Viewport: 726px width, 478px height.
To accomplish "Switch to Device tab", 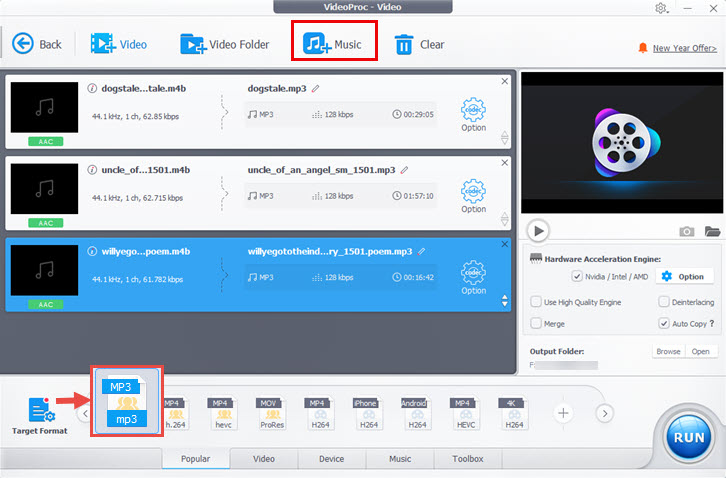I will [x=332, y=459].
